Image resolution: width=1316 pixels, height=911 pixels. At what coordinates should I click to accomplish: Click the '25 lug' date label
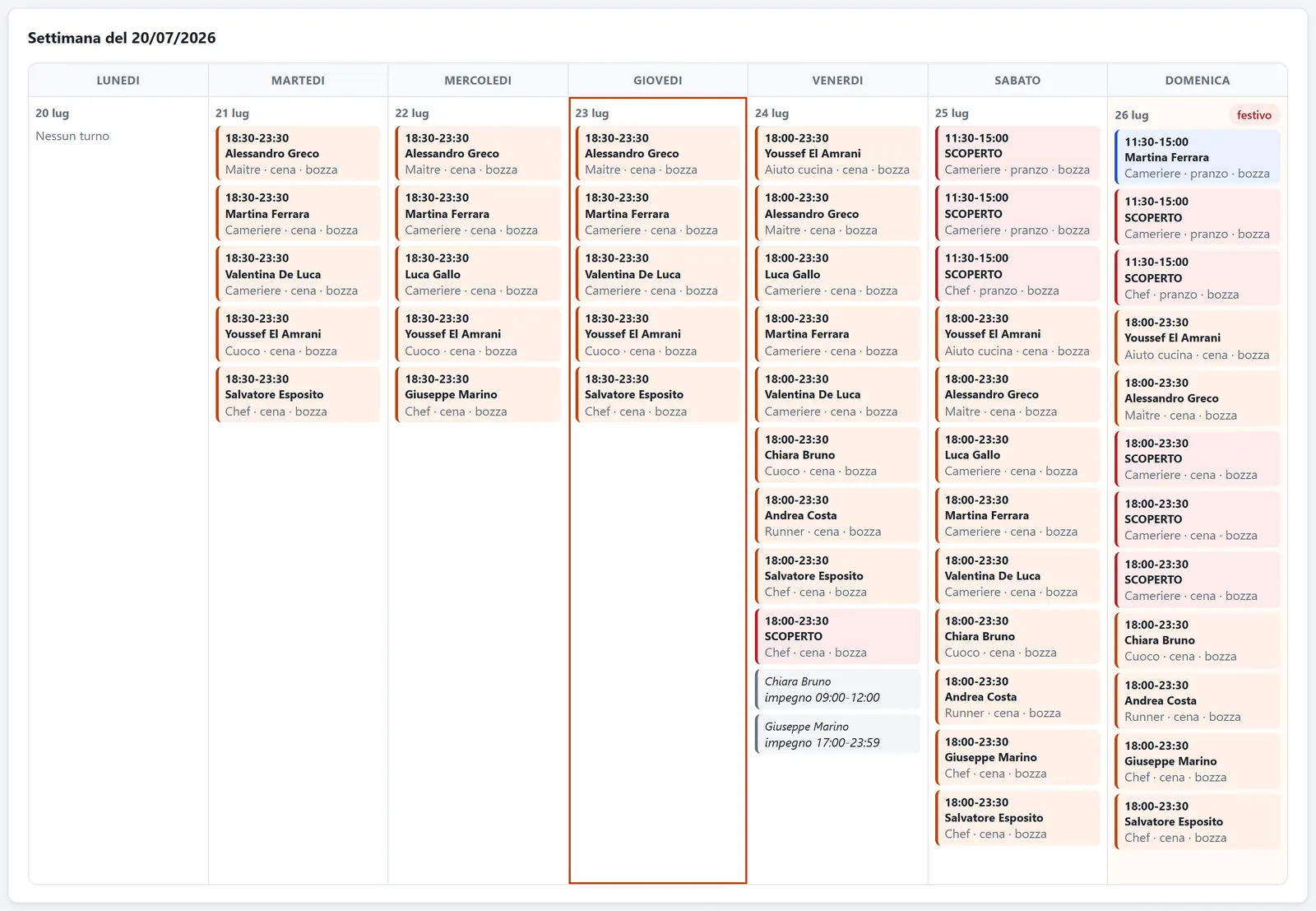952,114
